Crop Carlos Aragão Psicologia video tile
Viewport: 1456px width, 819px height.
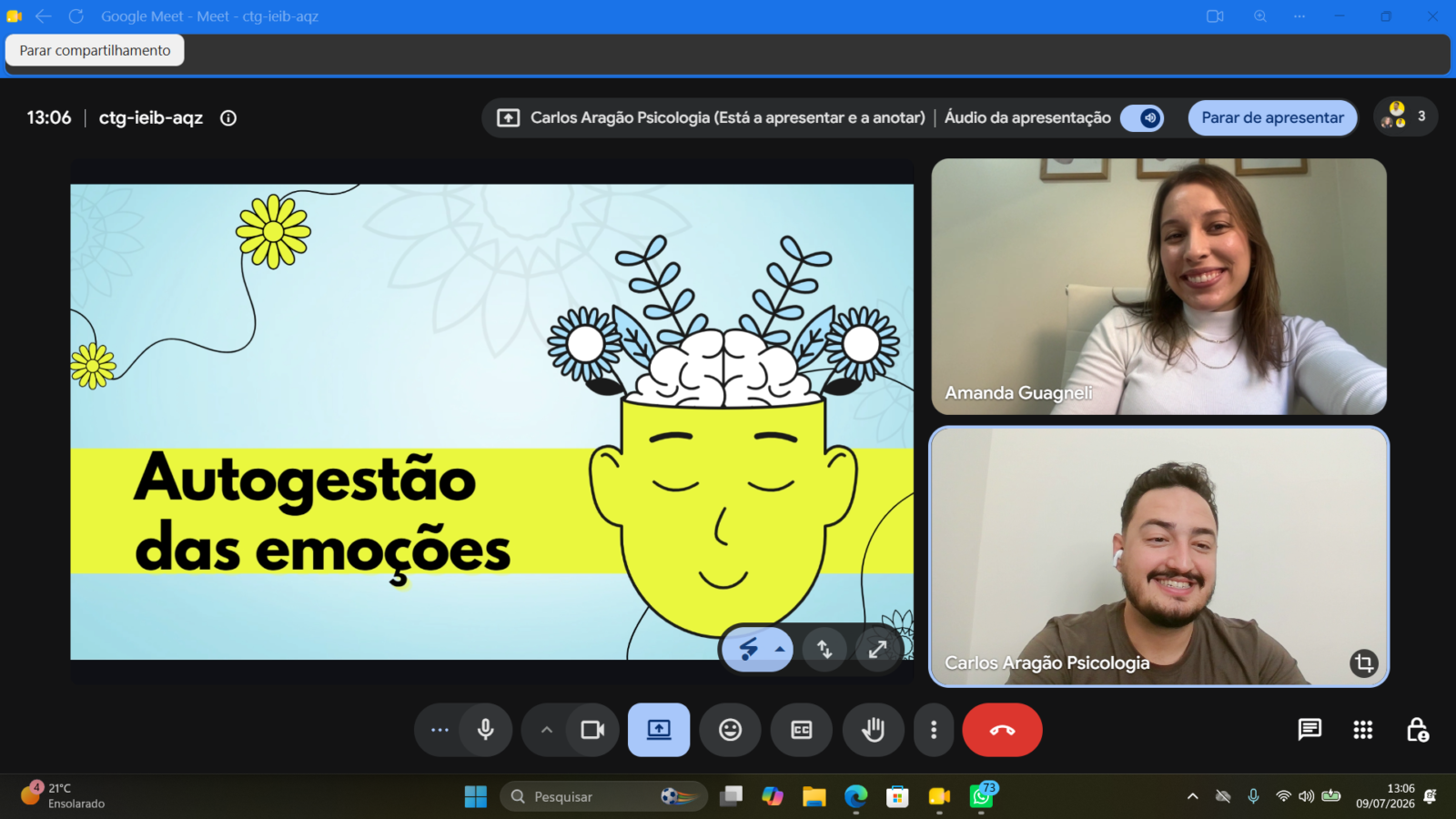click(x=1363, y=662)
